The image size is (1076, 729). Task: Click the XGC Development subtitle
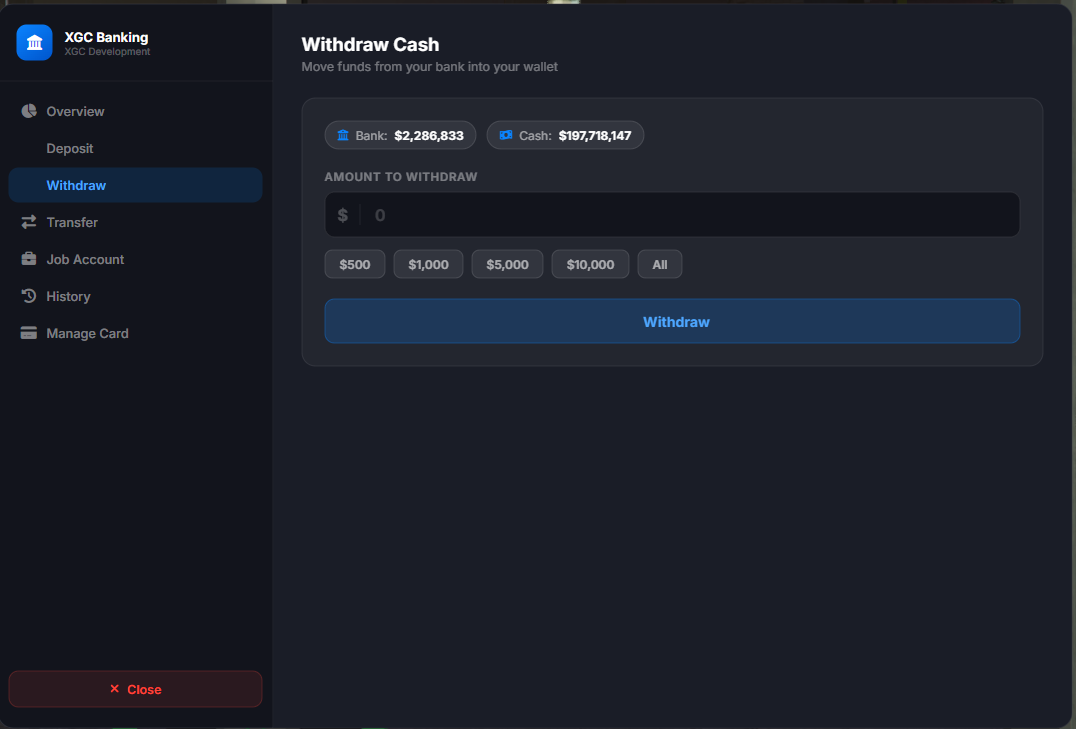pos(107,51)
